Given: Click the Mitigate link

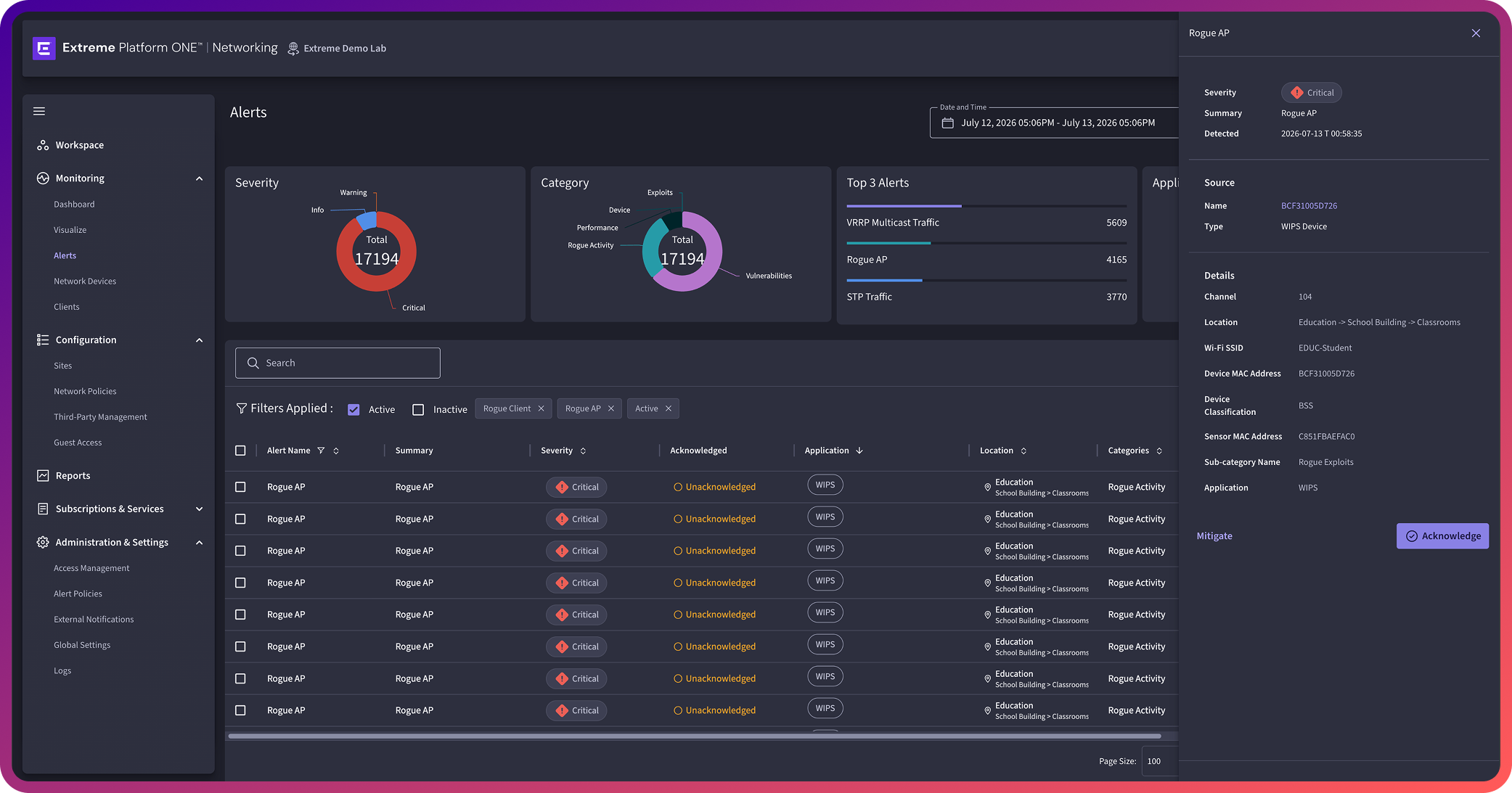Looking at the screenshot, I should coord(1214,536).
